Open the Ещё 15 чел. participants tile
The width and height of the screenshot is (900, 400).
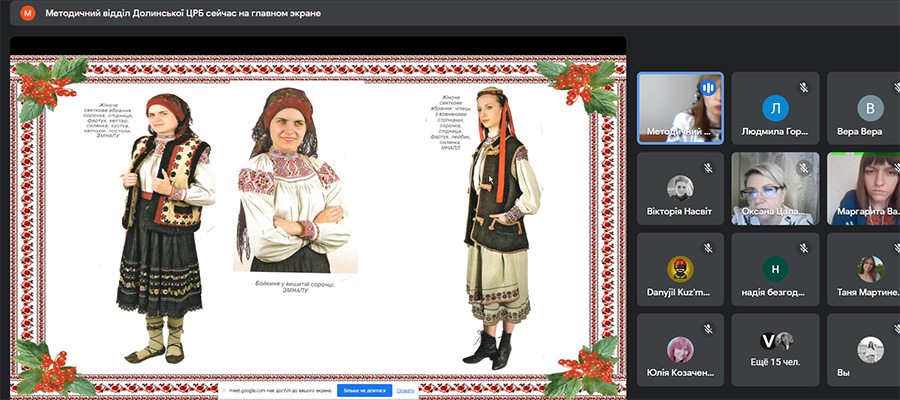click(775, 349)
